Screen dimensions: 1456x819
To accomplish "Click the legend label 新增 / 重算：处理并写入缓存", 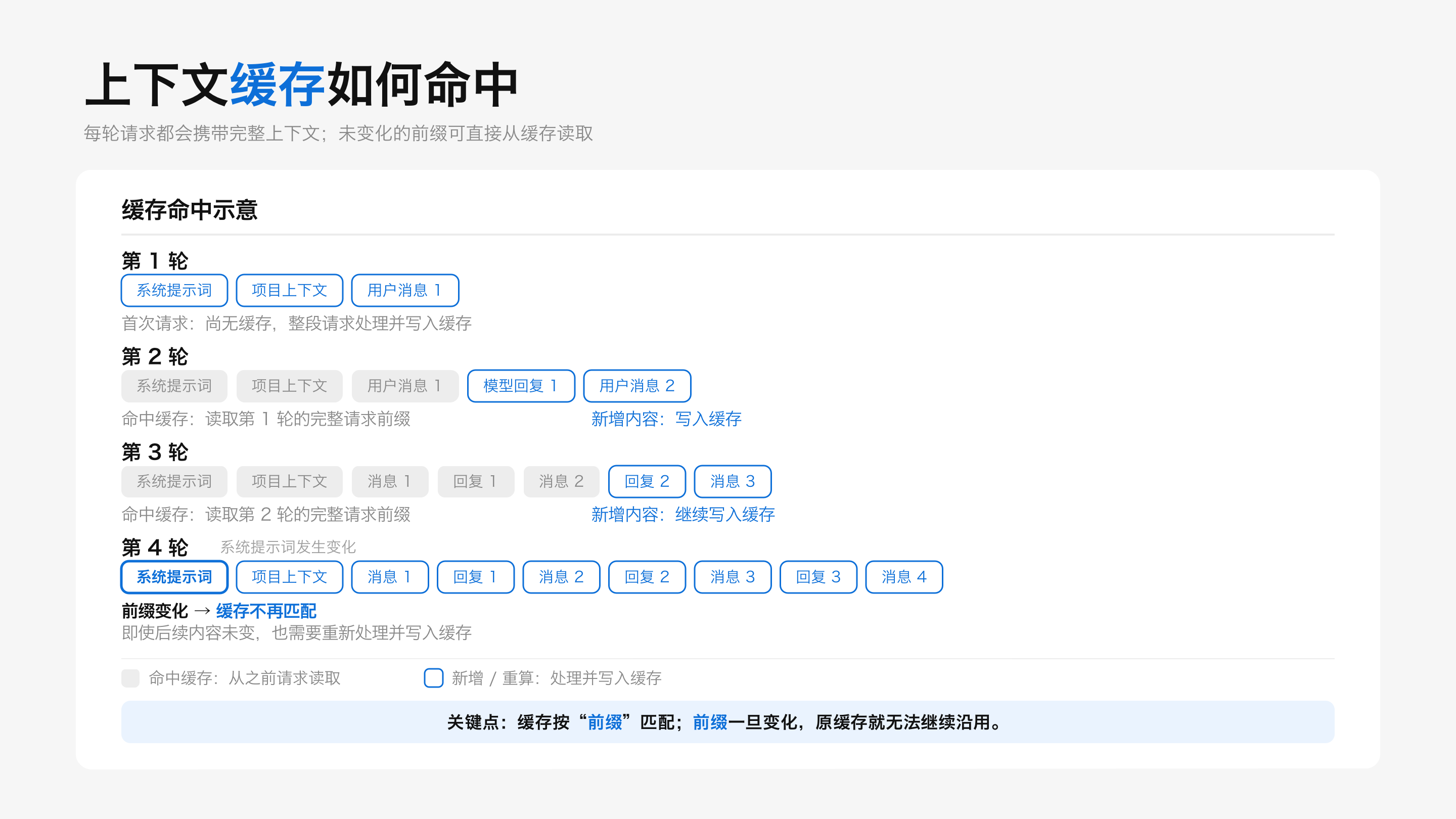I will point(557,678).
